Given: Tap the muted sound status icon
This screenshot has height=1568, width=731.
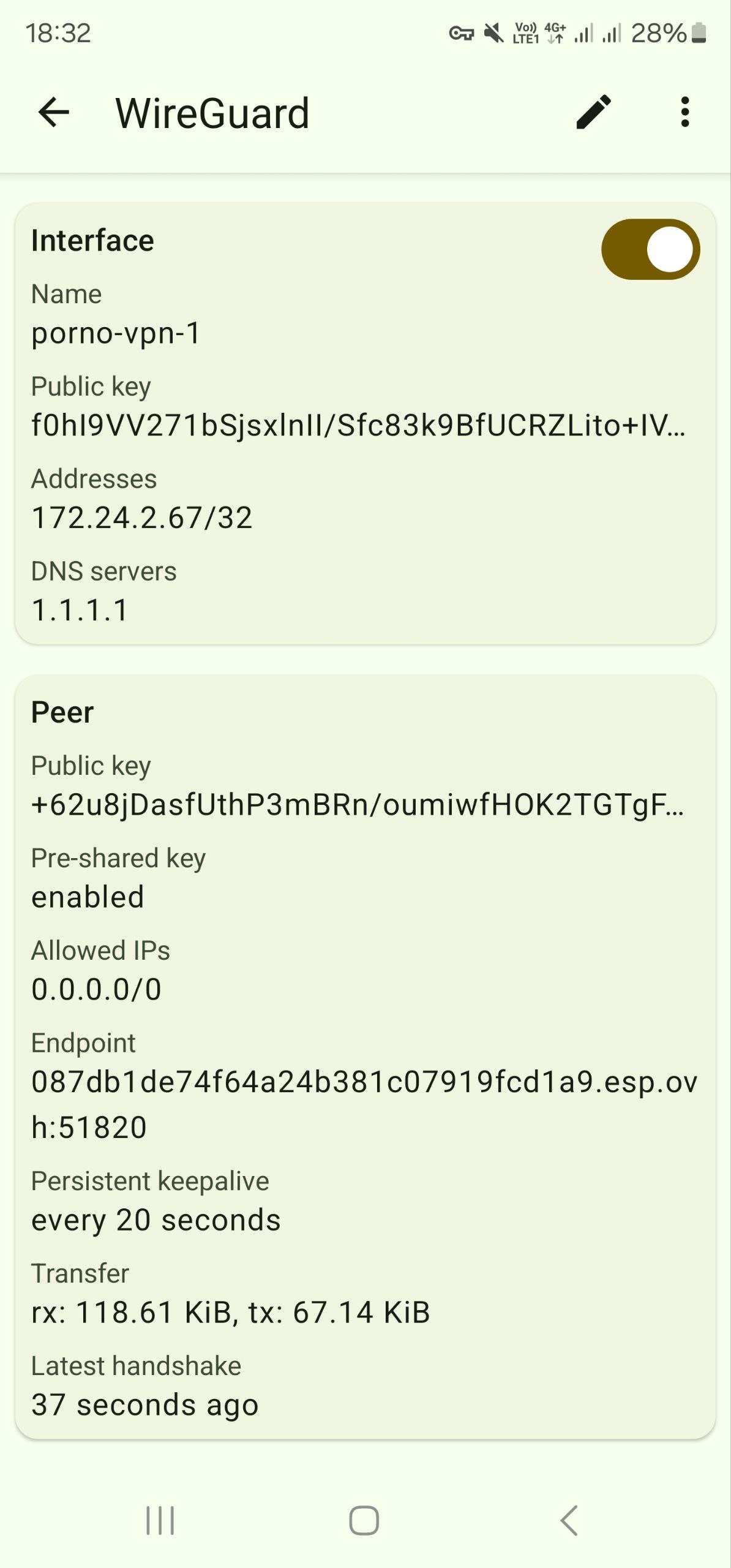Looking at the screenshot, I should click(493, 33).
